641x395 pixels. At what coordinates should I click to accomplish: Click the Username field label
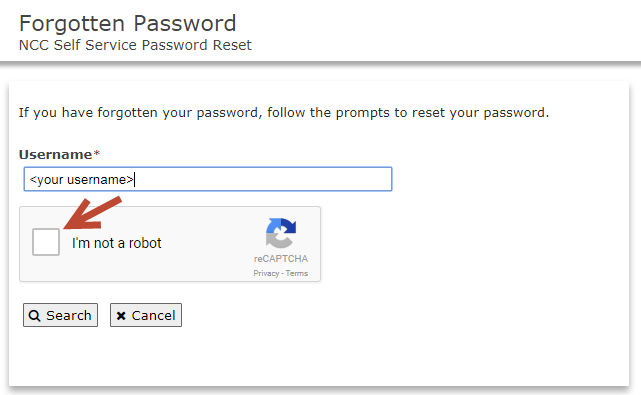pos(56,155)
